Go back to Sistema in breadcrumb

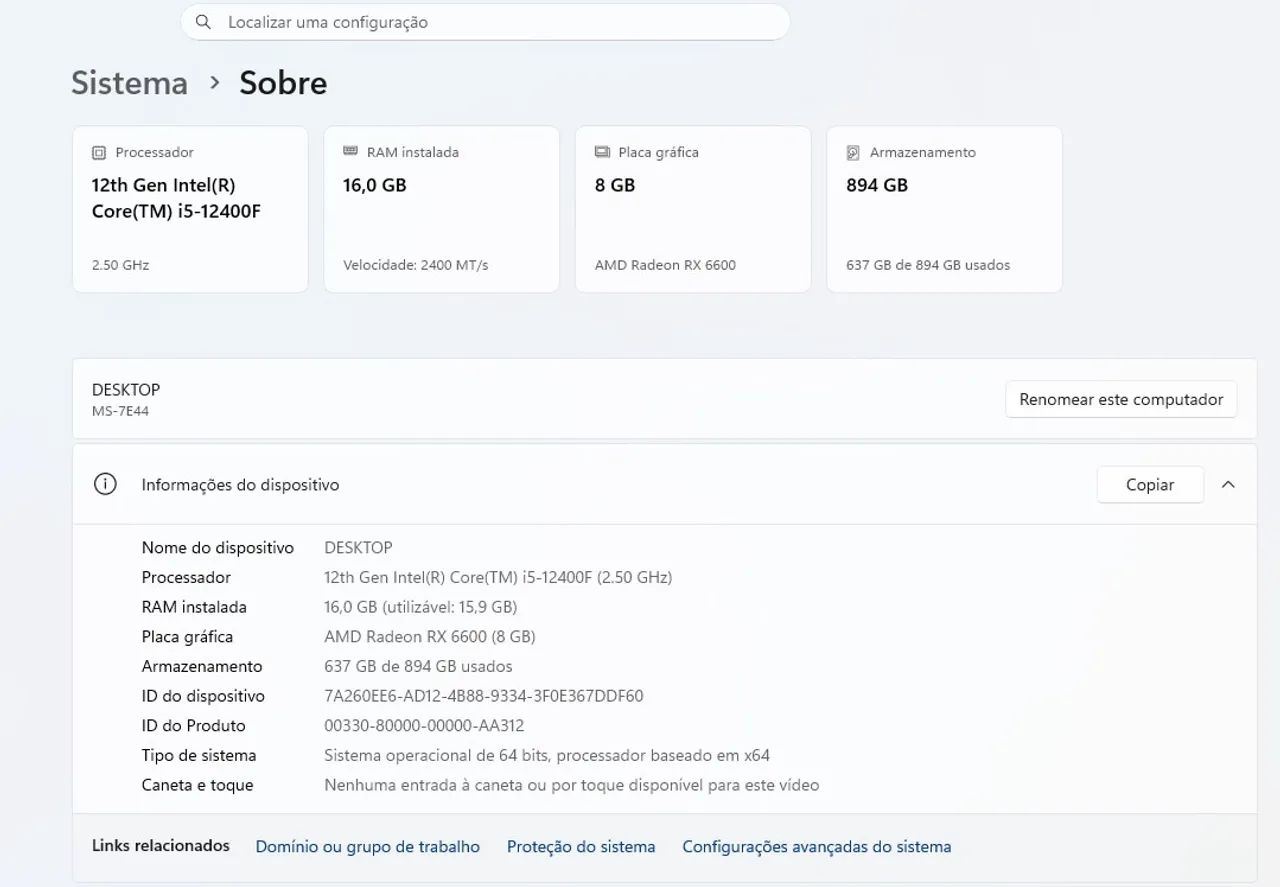(129, 82)
